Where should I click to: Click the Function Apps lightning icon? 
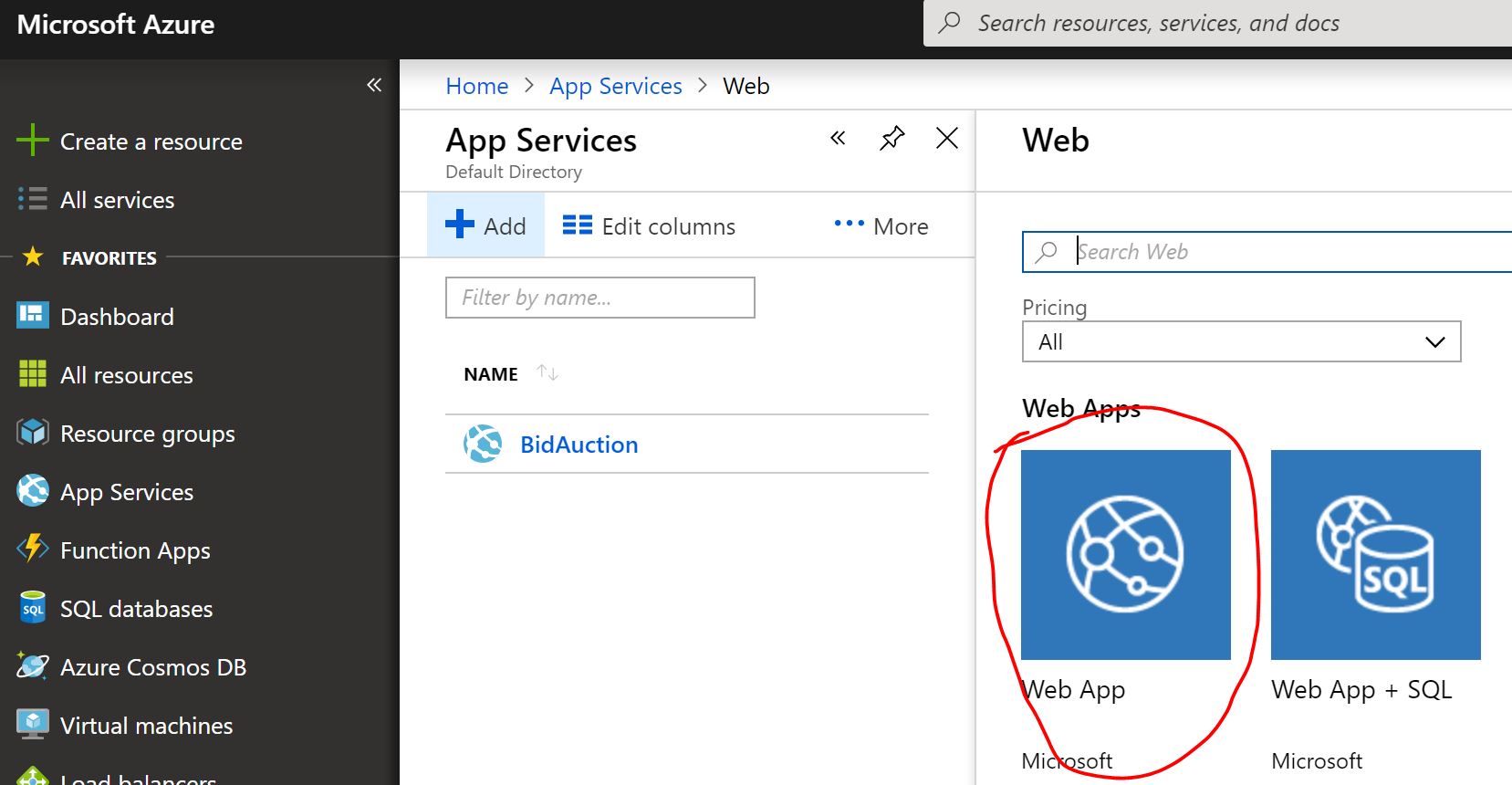[33, 549]
